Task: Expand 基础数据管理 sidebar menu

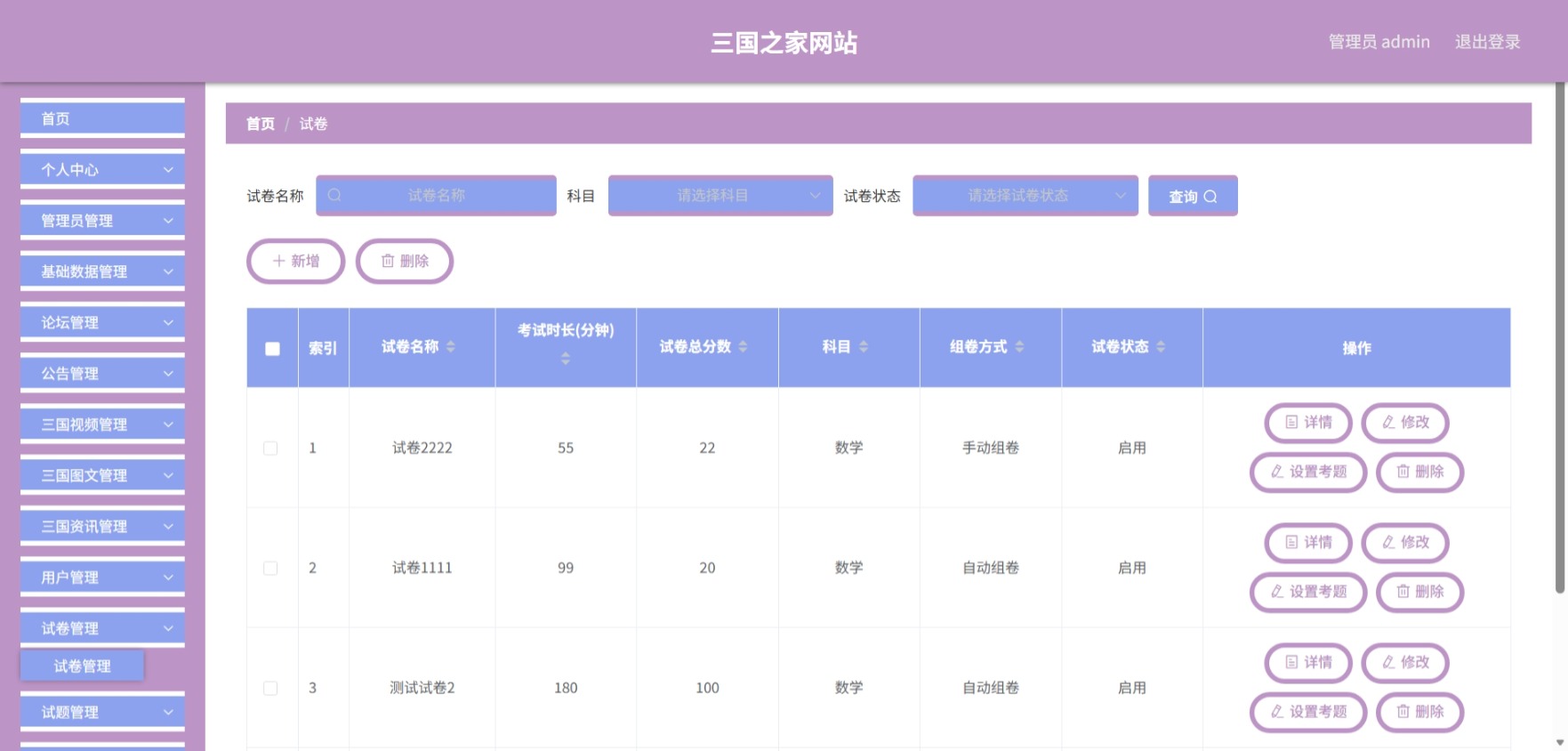Action: point(102,271)
